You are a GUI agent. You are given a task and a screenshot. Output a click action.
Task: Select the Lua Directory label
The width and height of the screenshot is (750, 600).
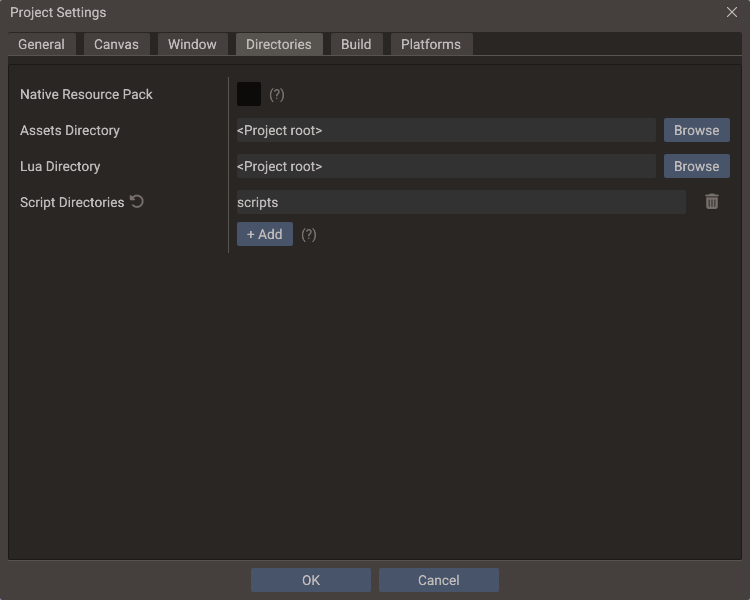pyautogui.click(x=60, y=166)
